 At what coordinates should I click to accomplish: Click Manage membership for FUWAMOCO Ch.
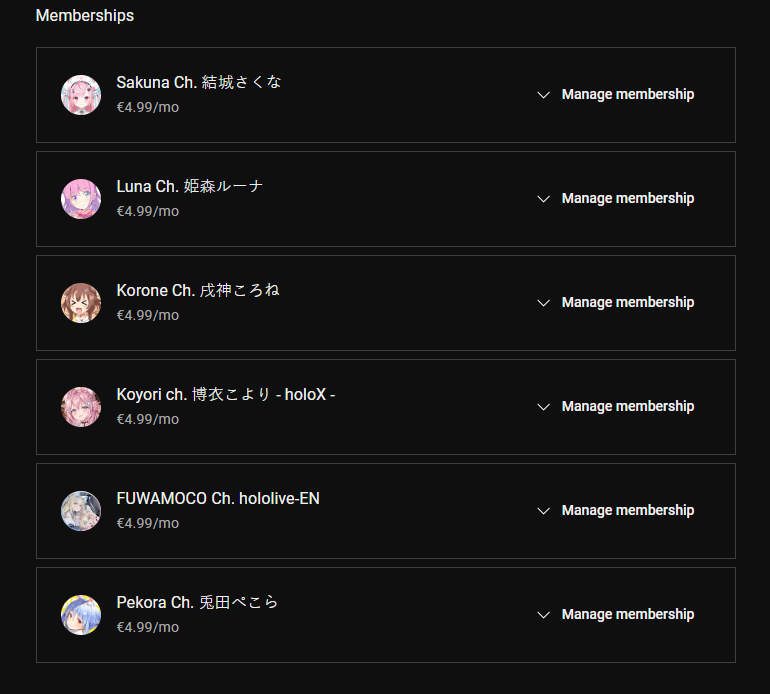point(628,511)
